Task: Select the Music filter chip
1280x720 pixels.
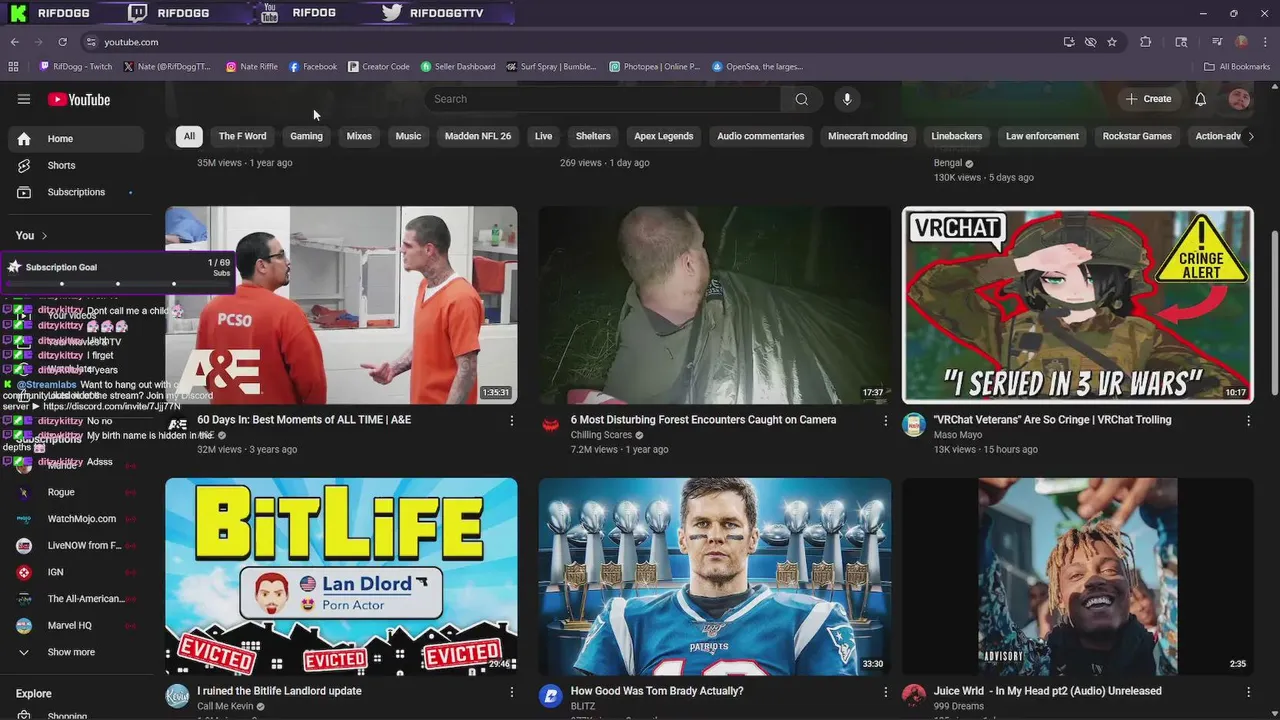Action: tap(408, 136)
